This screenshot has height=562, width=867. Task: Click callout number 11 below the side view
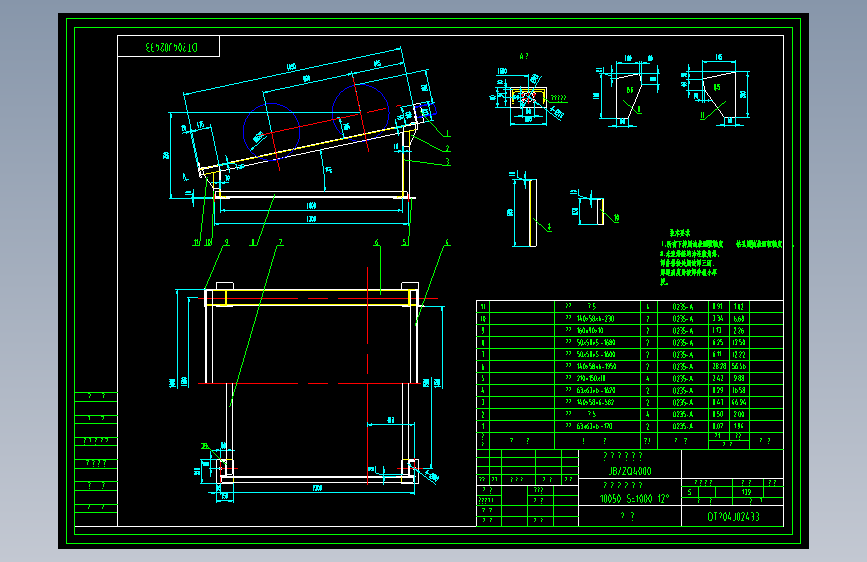click(197, 242)
